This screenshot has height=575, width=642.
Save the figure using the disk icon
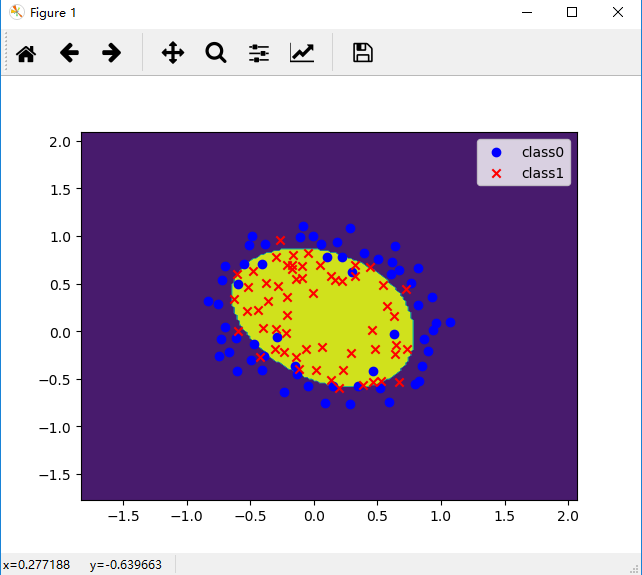click(363, 53)
